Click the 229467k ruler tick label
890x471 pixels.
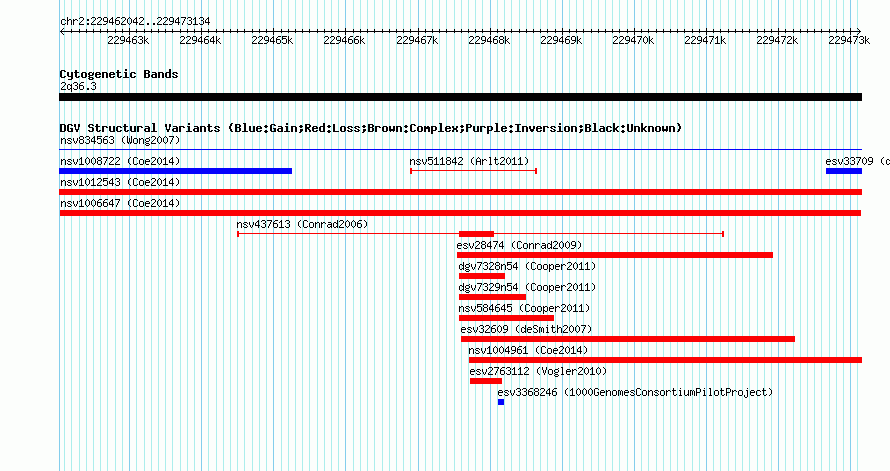point(417,40)
